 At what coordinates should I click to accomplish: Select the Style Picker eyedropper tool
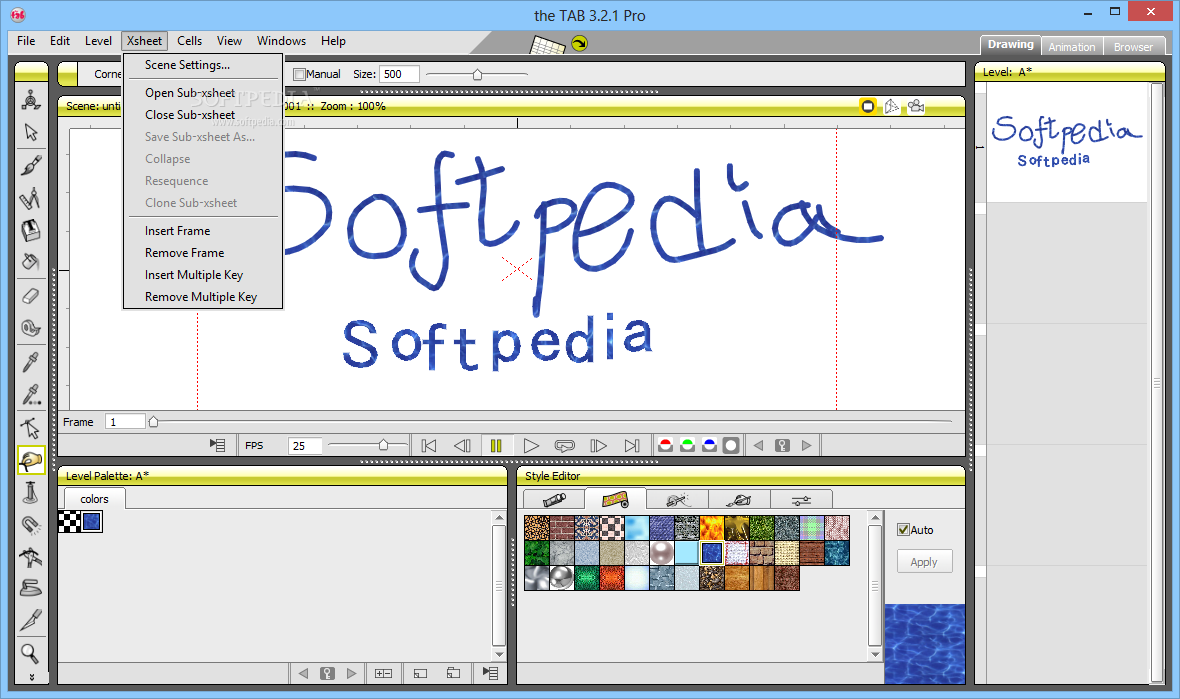(31, 362)
